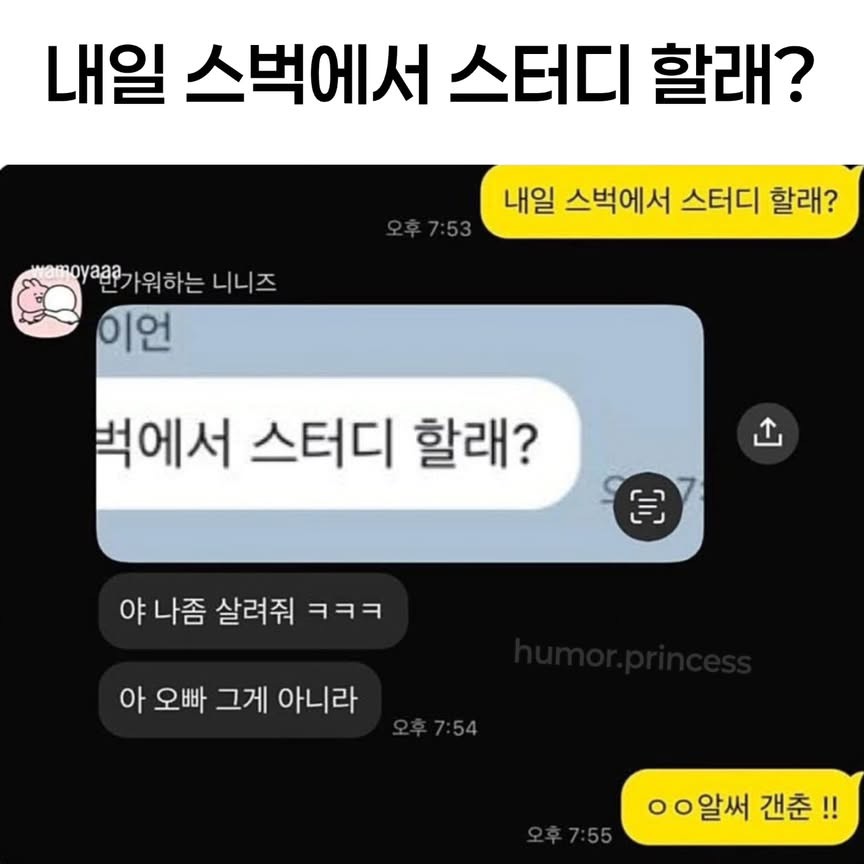Image resolution: width=864 pixels, height=864 pixels.
Task: Select the '야 나좀 살려줘 ㅋㅋㅋ' message
Action: [253, 611]
